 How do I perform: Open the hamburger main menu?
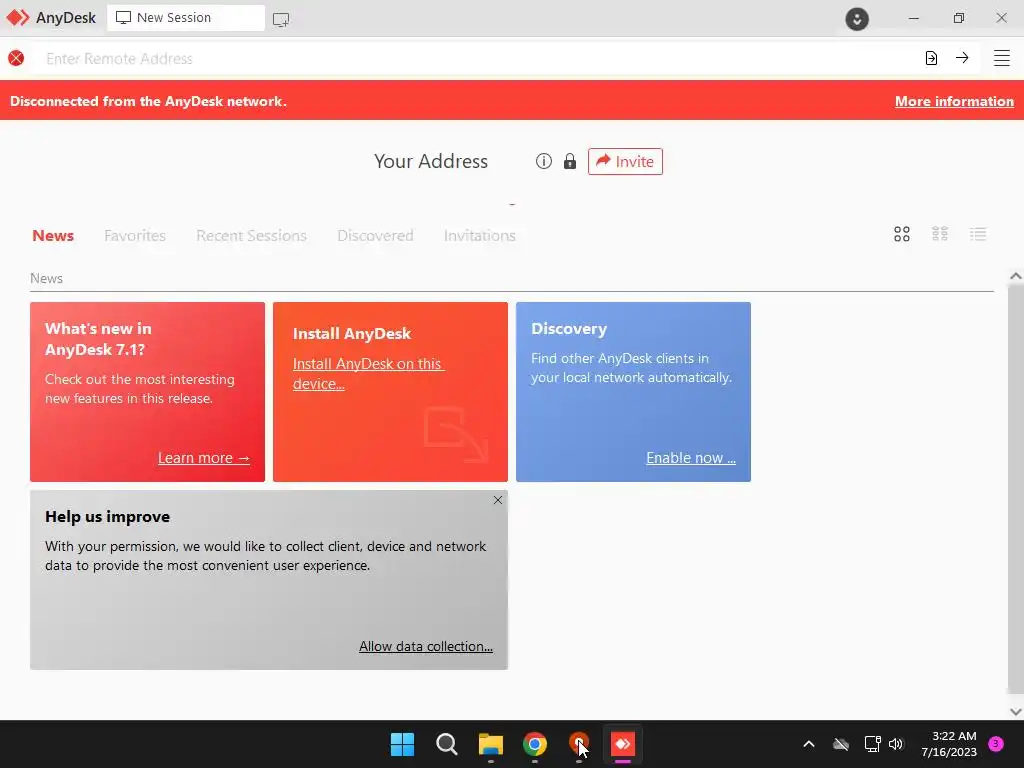click(1002, 58)
